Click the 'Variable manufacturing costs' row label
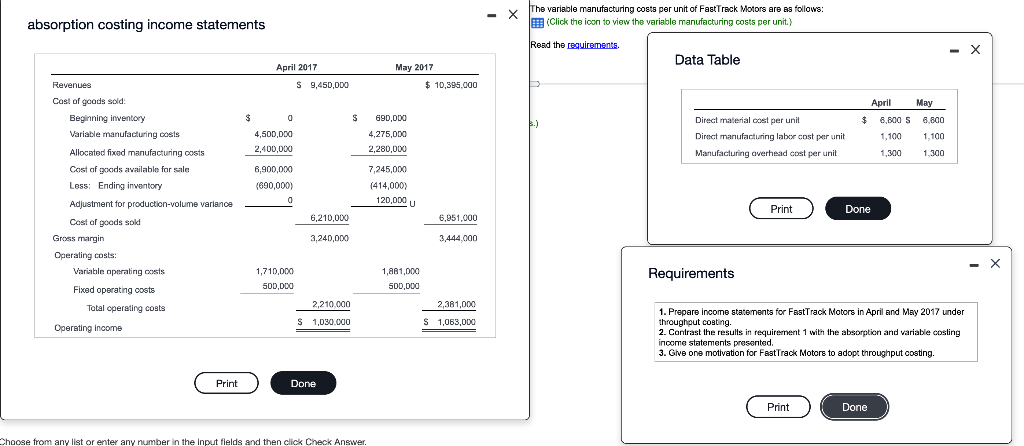The image size is (1024, 446). click(x=124, y=134)
